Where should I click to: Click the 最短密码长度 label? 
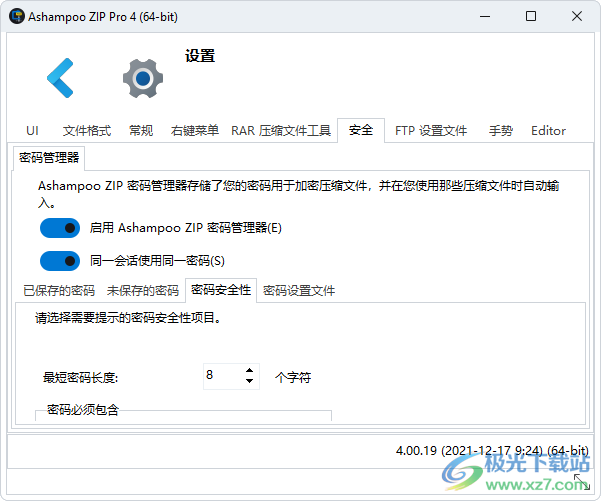(80, 378)
